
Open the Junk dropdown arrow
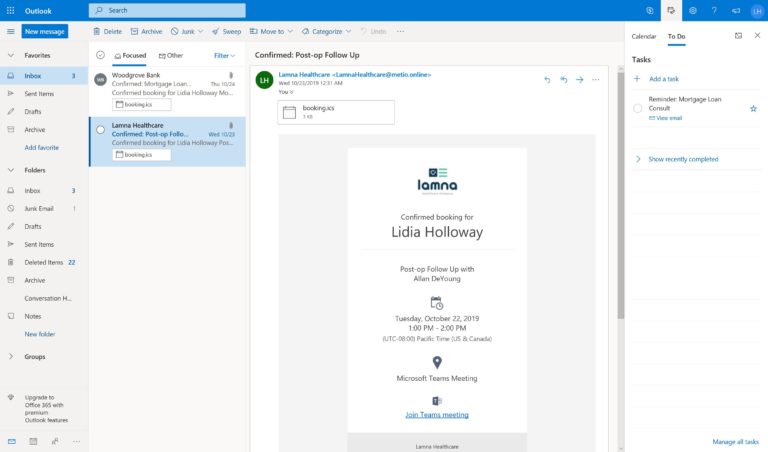200,31
